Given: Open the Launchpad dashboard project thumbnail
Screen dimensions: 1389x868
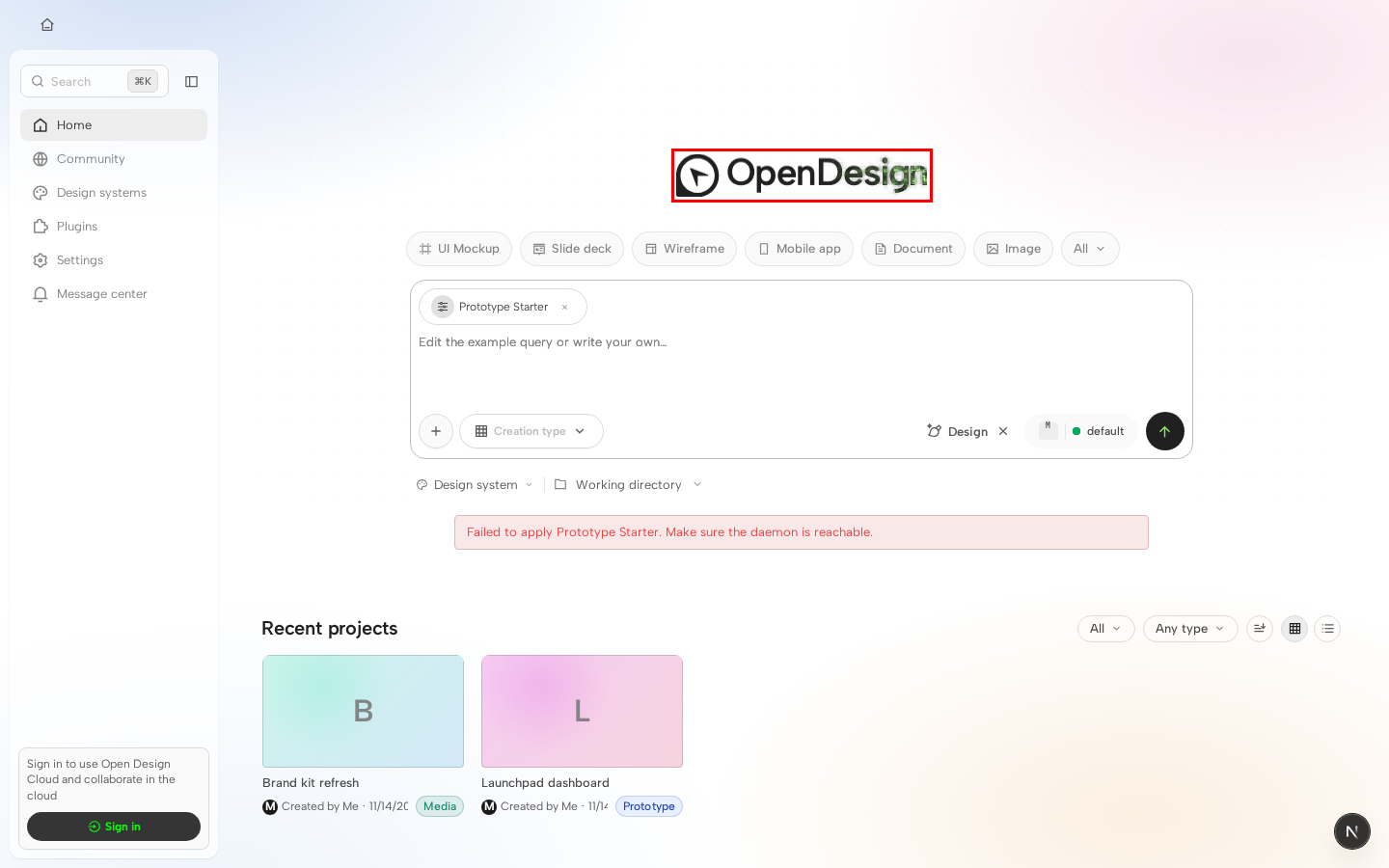Looking at the screenshot, I should [x=582, y=712].
